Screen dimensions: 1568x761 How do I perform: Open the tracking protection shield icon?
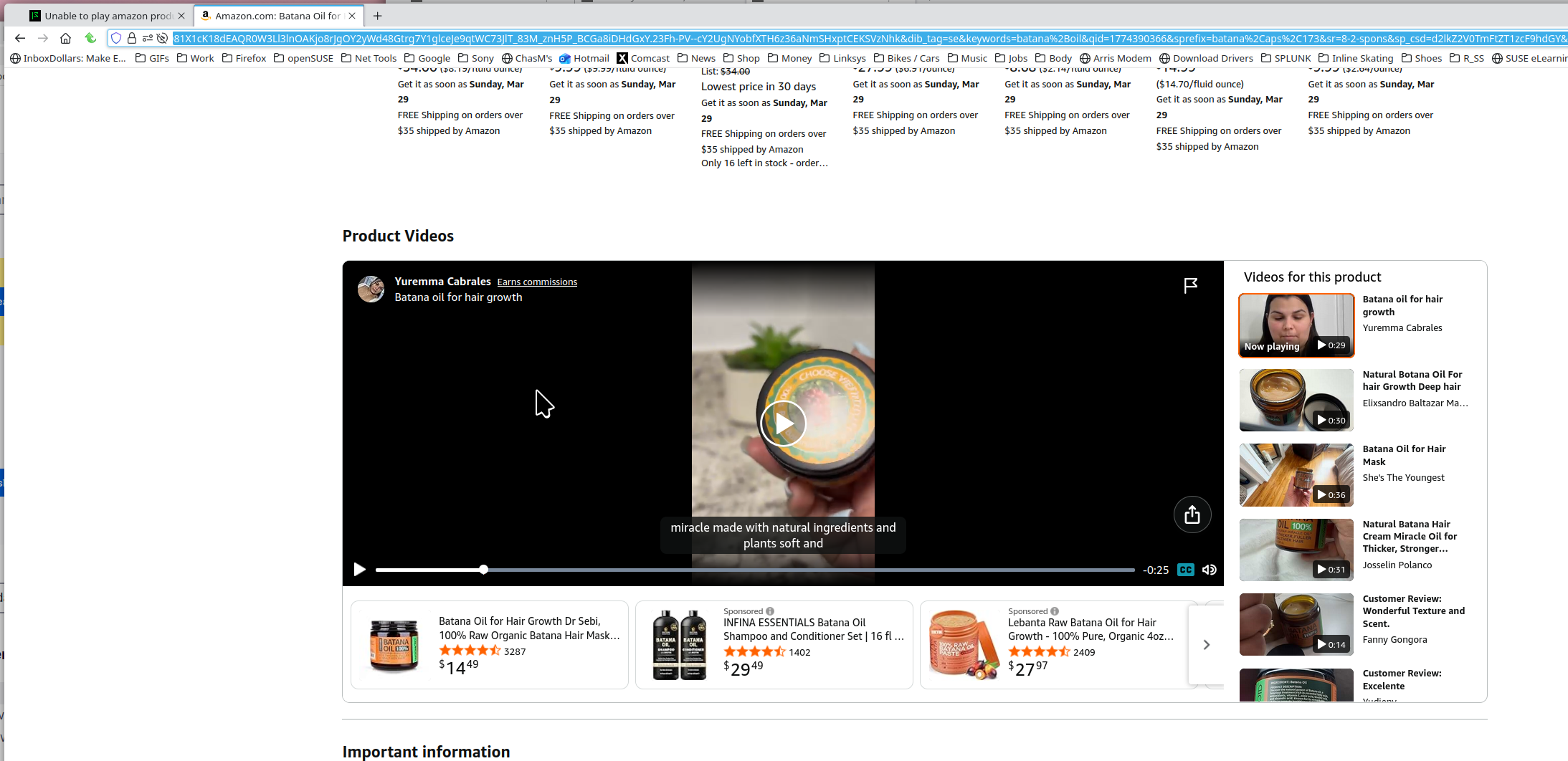[x=116, y=38]
